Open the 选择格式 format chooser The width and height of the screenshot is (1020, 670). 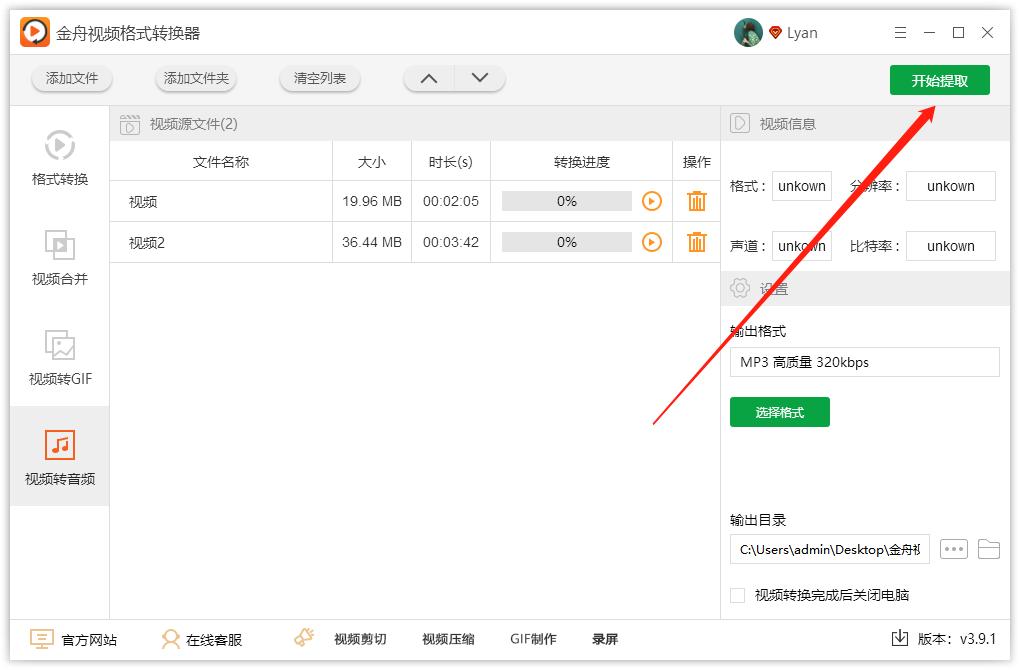pos(780,411)
